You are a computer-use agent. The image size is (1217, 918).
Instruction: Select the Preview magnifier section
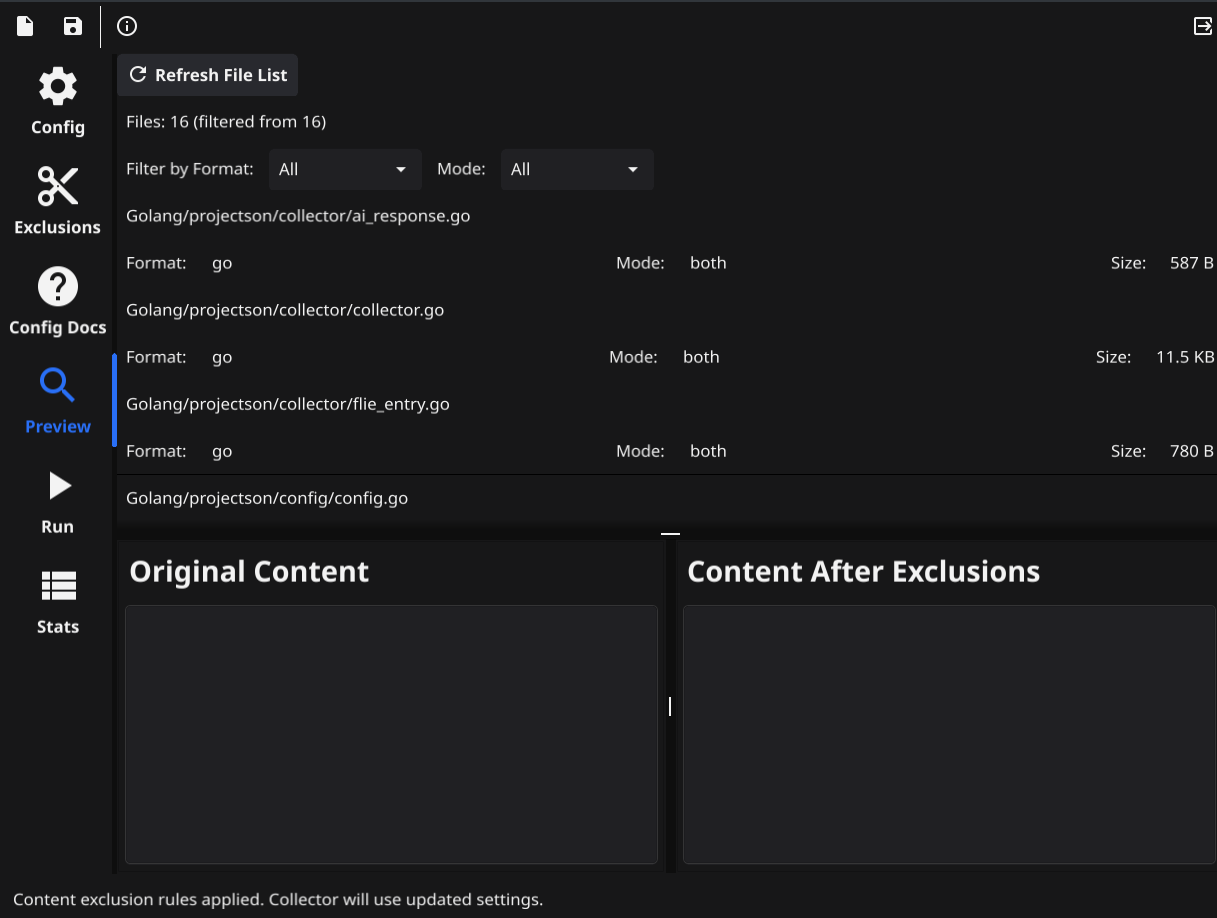58,400
